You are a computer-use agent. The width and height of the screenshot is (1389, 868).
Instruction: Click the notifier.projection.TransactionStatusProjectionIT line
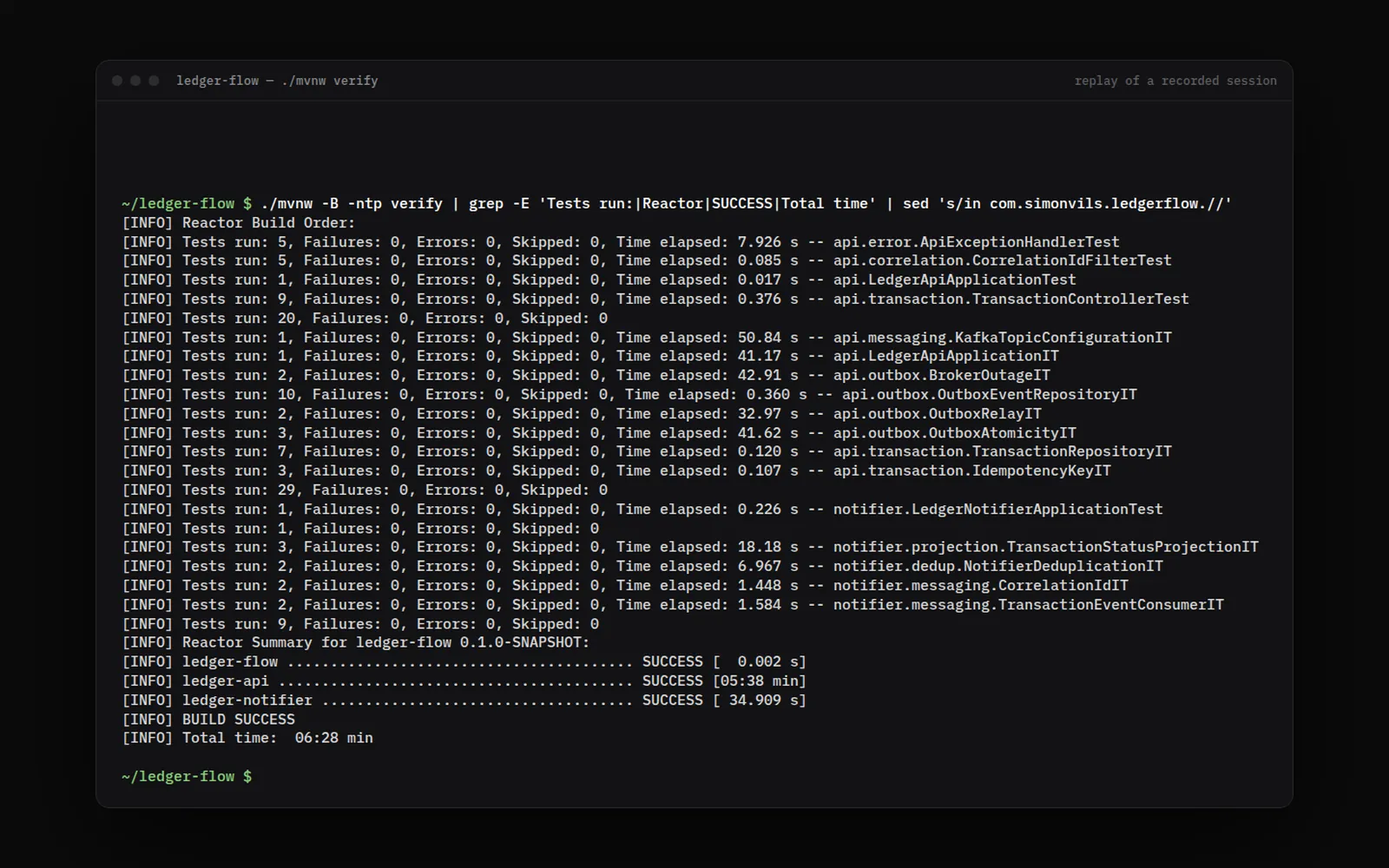[690, 547]
